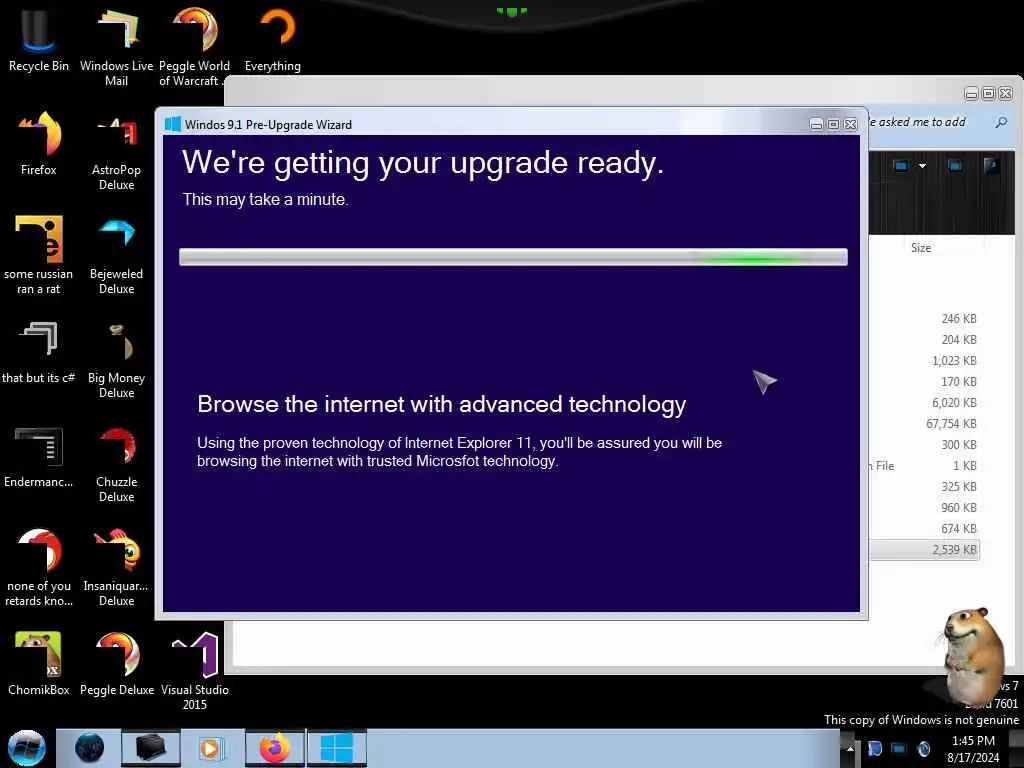1024x768 pixels.
Task: Select the Chuzzle Deluxe desktop icon
Action: 116,462
